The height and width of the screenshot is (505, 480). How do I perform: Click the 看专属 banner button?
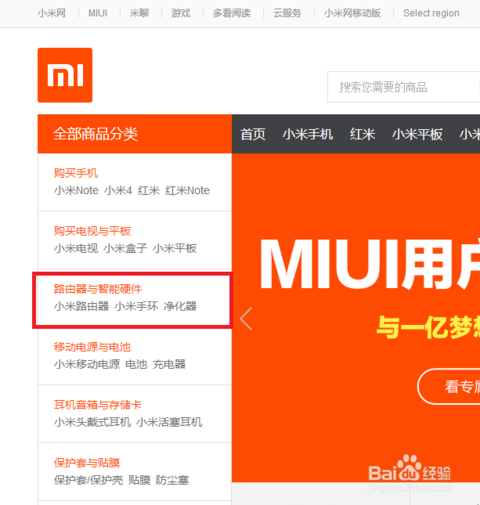point(449,386)
